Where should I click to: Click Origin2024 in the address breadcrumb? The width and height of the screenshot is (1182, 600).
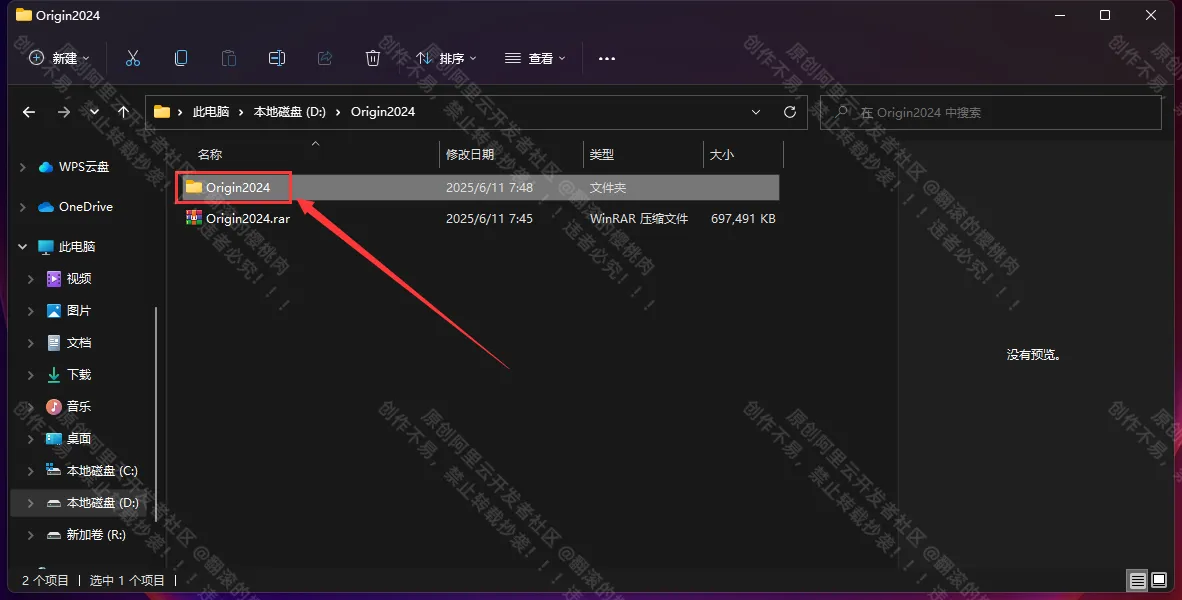(383, 112)
